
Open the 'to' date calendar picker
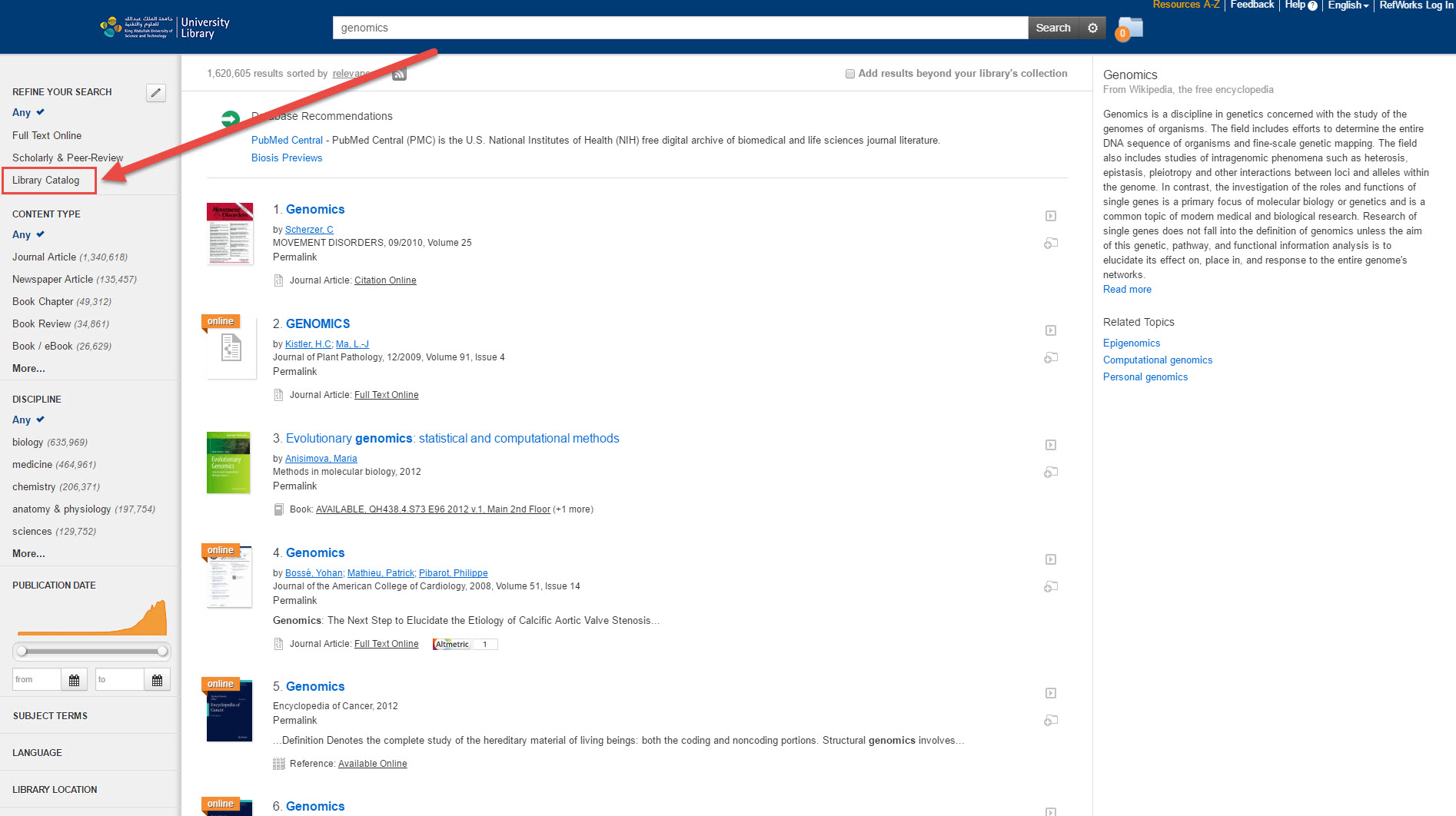click(157, 680)
